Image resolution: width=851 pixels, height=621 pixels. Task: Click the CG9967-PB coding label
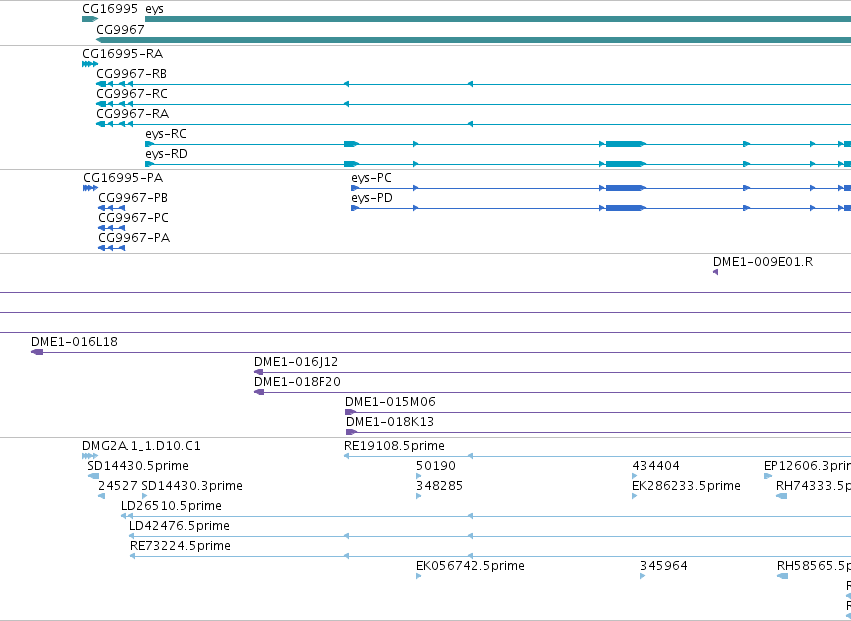coord(133,198)
